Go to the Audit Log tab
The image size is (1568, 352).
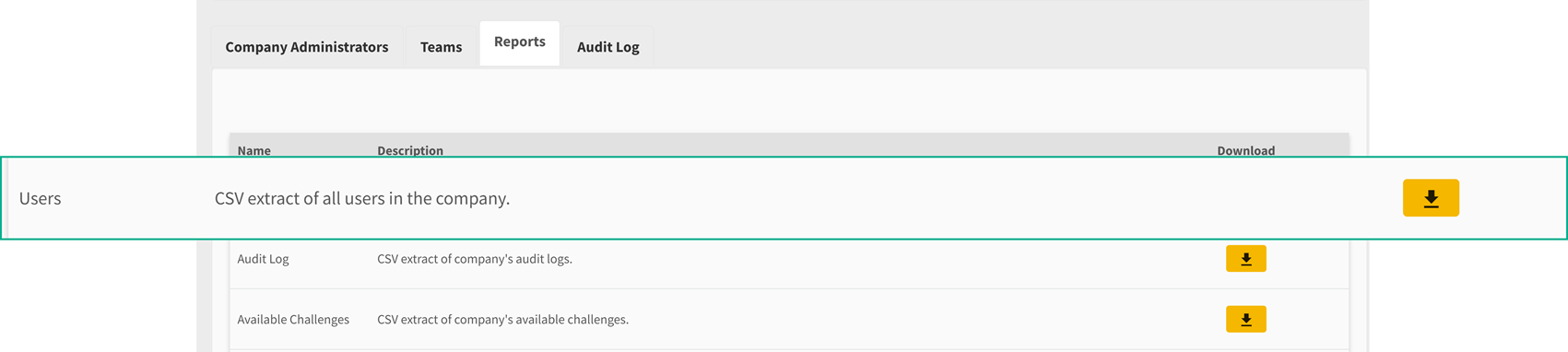click(x=608, y=47)
